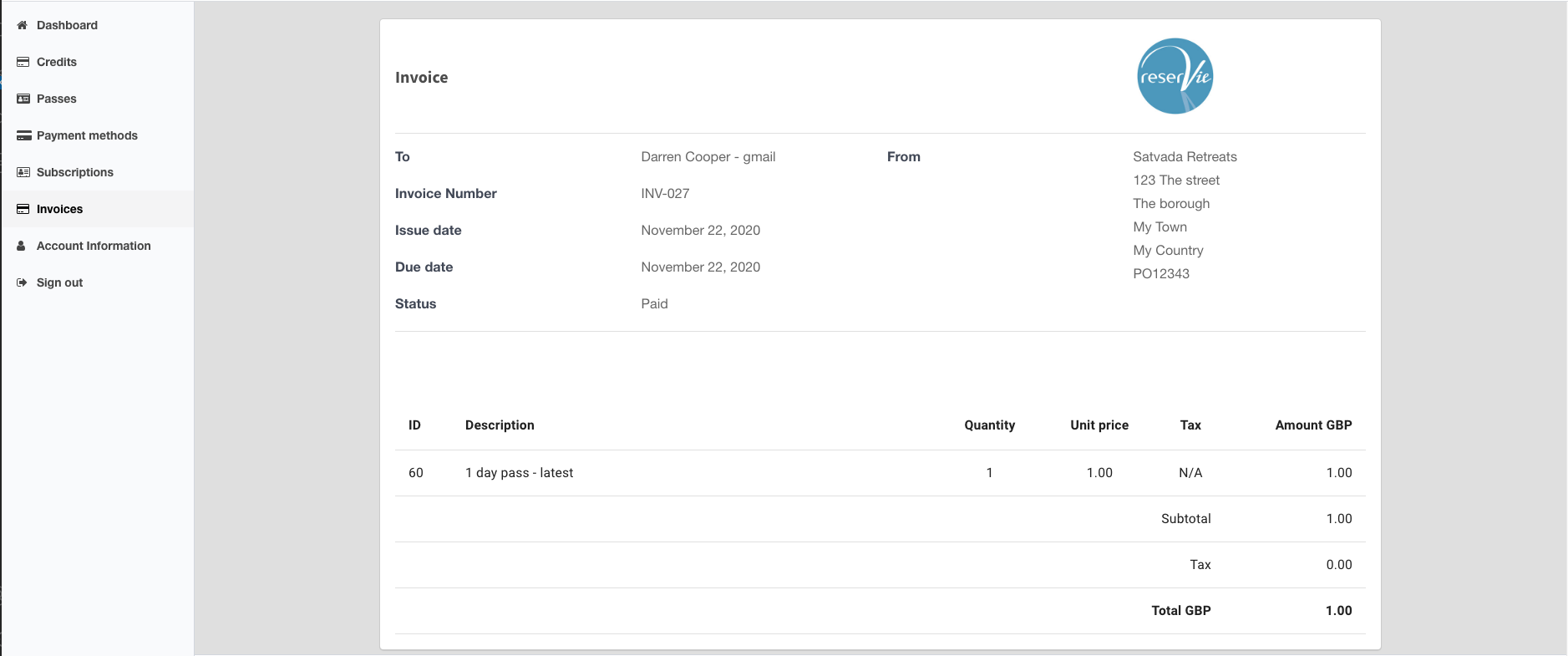This screenshot has width=1568, height=656.
Task: Select the Invoices menu item
Action: (97, 209)
